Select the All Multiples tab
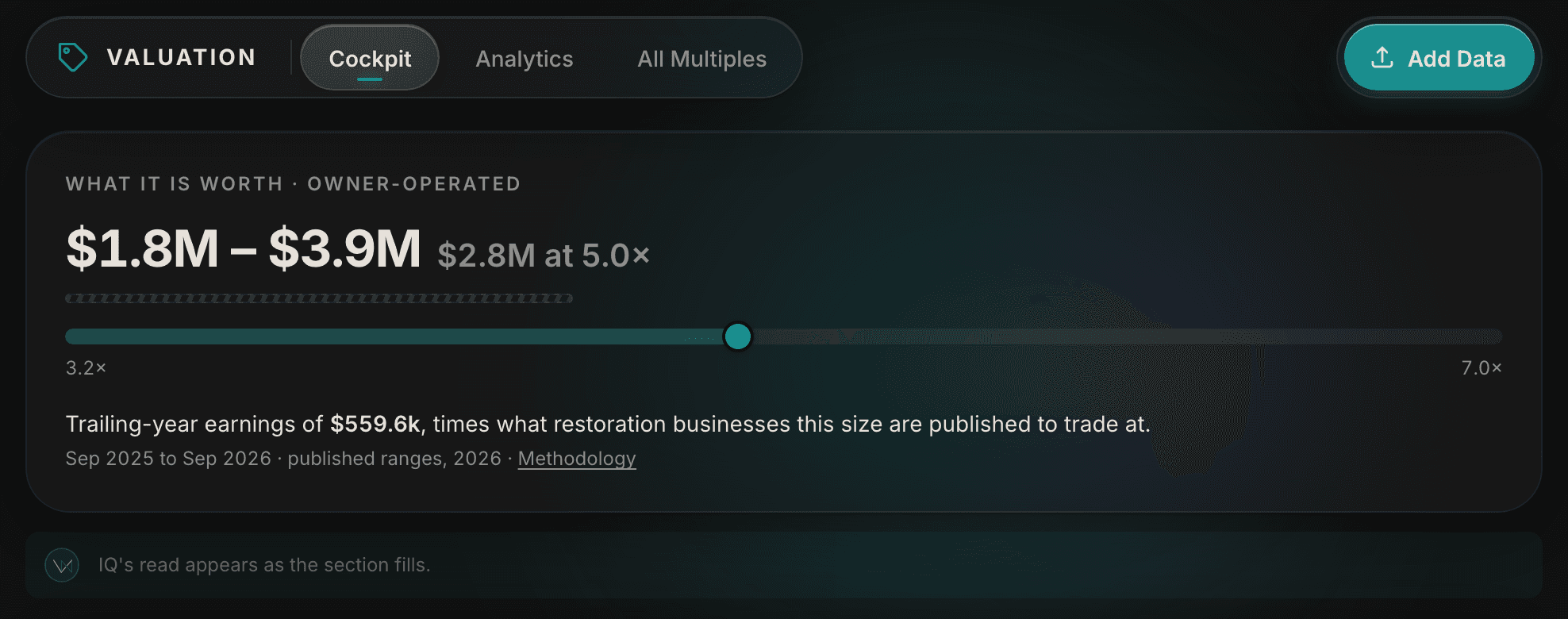1568x619 pixels. (x=701, y=59)
